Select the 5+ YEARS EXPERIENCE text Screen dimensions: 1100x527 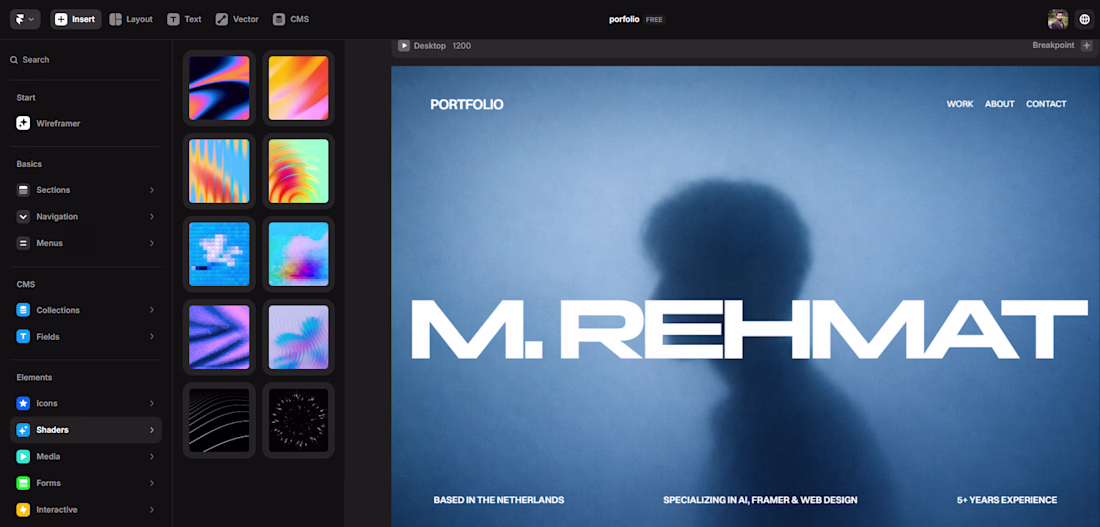pyautogui.click(x=1007, y=500)
